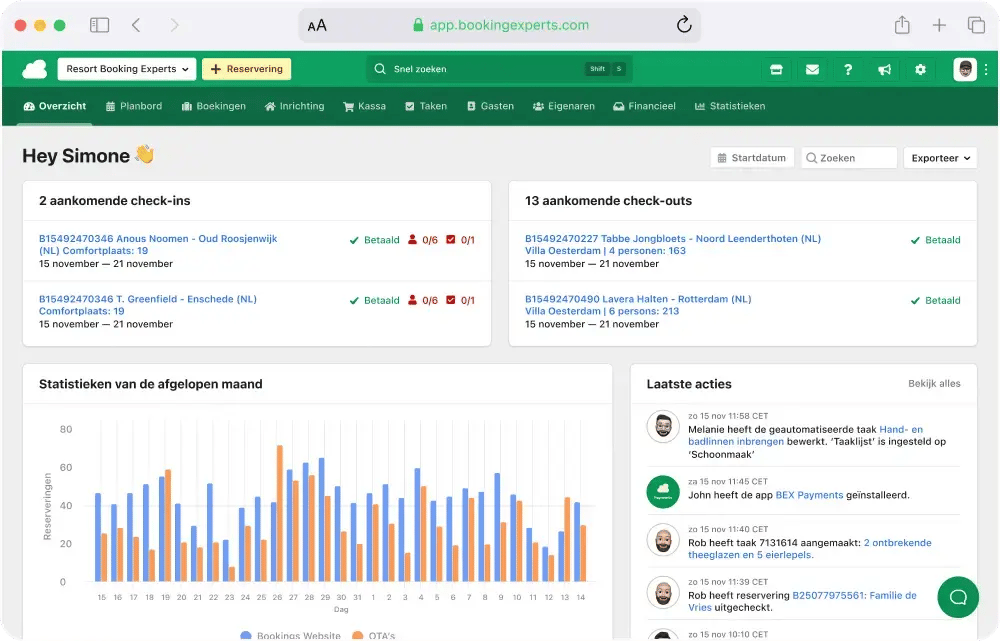This screenshot has width=1000, height=641.
Task: Click Melanie's avatar in Laatste acties
Action: [663, 426]
